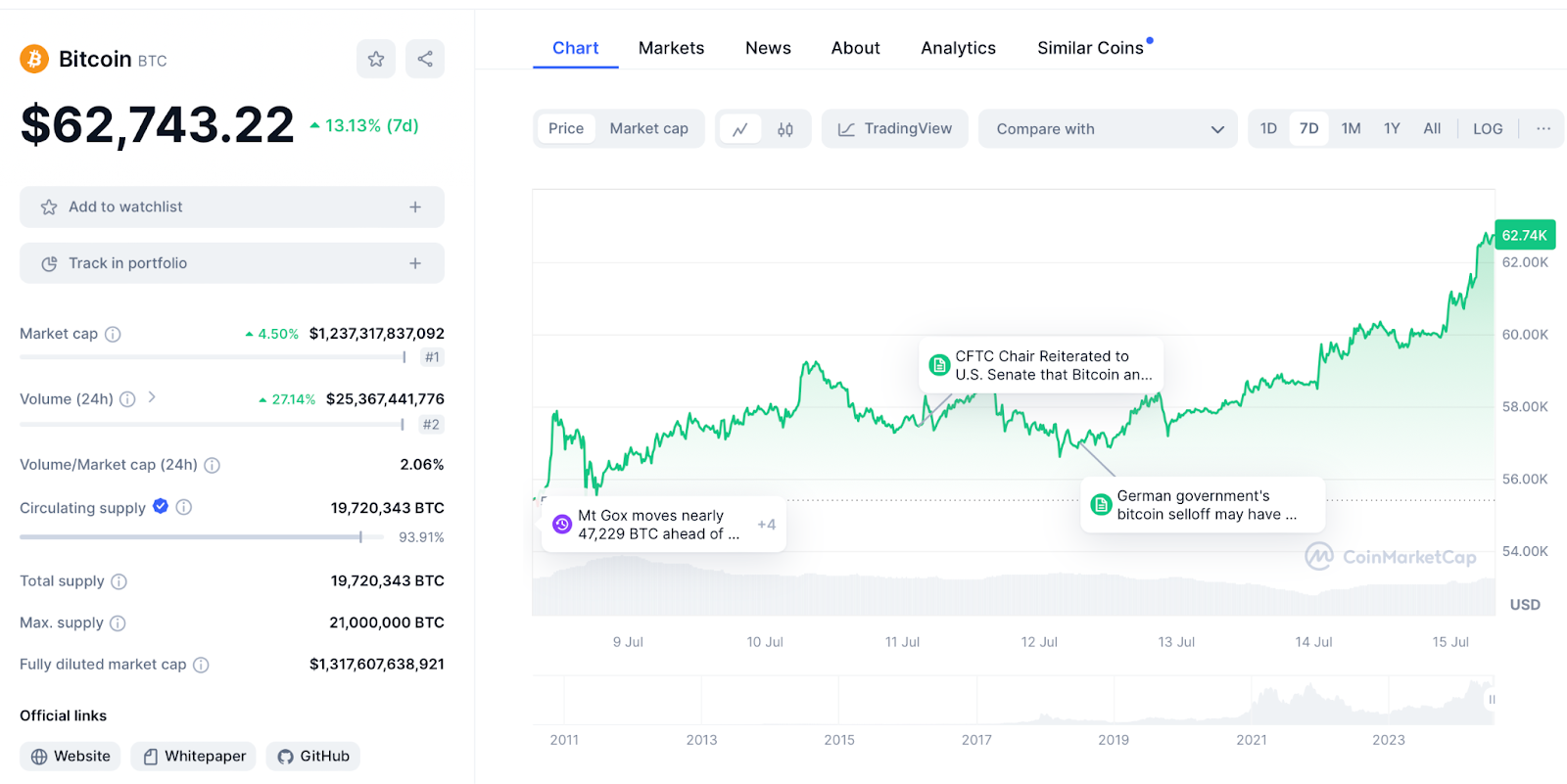
Task: Click the #1 market cap rank badge
Action: point(432,357)
